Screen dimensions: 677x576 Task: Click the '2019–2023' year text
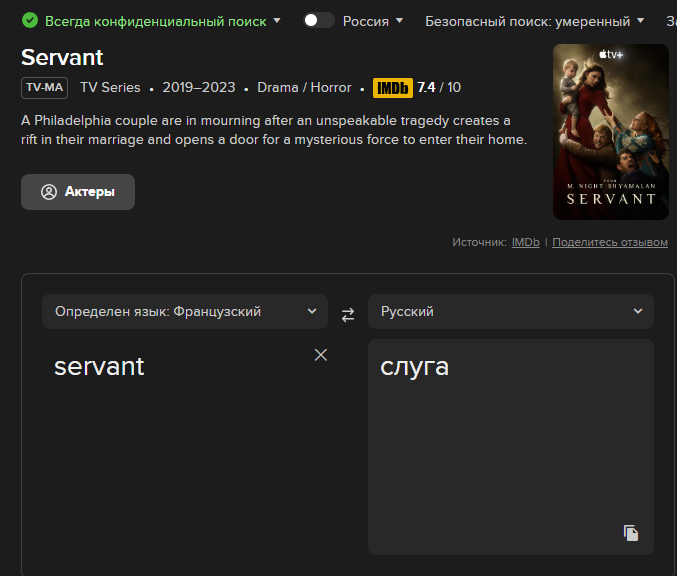coord(199,88)
